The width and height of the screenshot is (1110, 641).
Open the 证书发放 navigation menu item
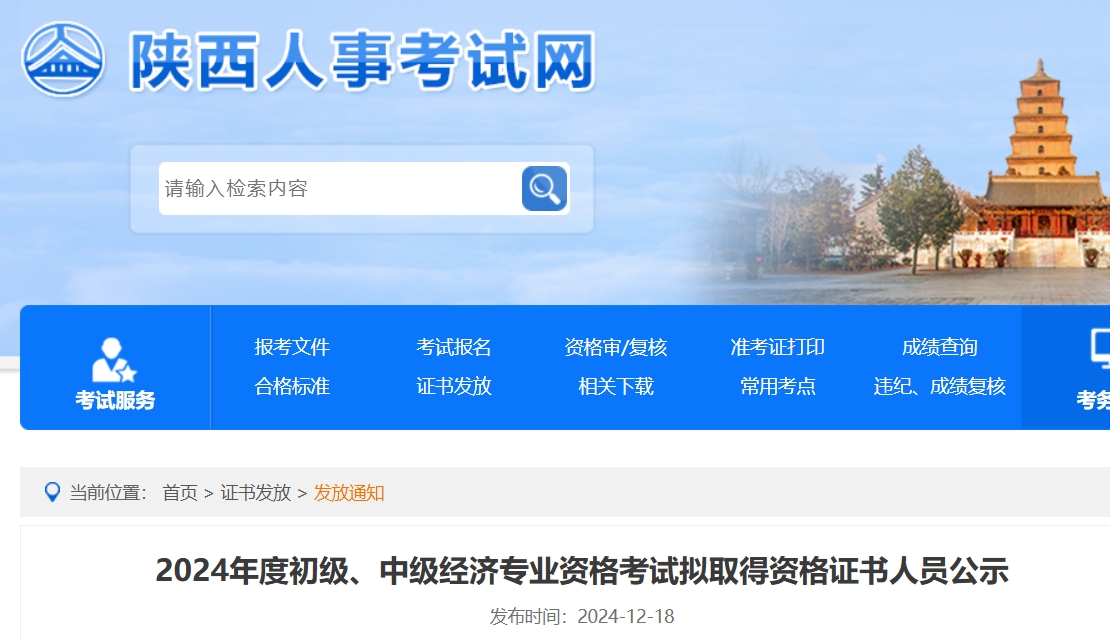pyautogui.click(x=454, y=386)
